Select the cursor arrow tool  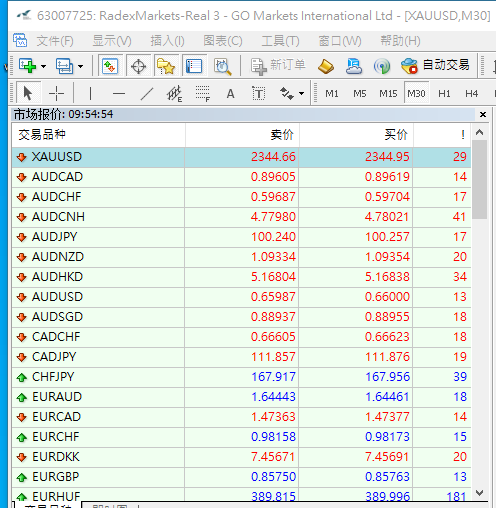[28, 93]
